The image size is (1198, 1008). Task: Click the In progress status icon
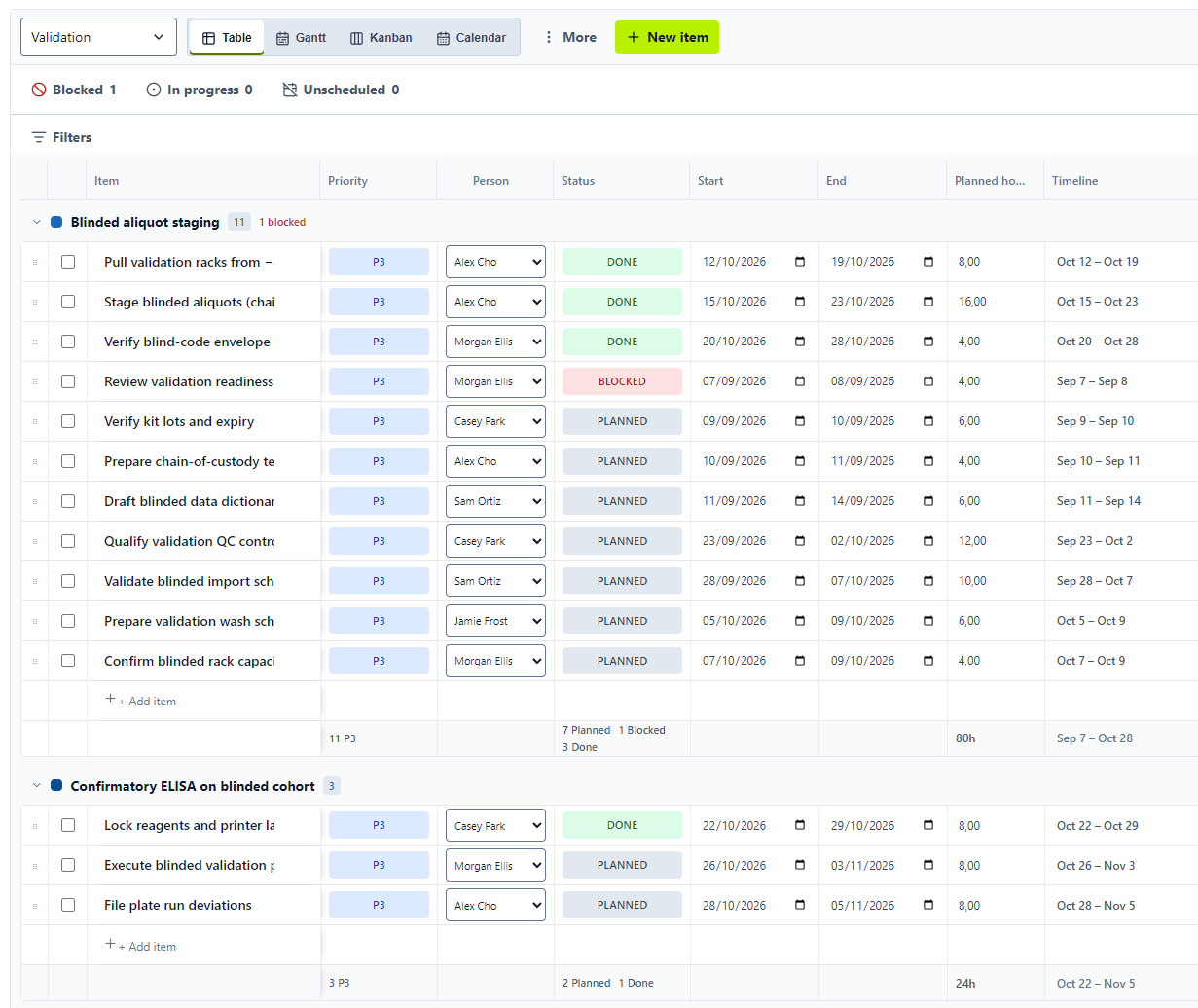click(x=154, y=90)
